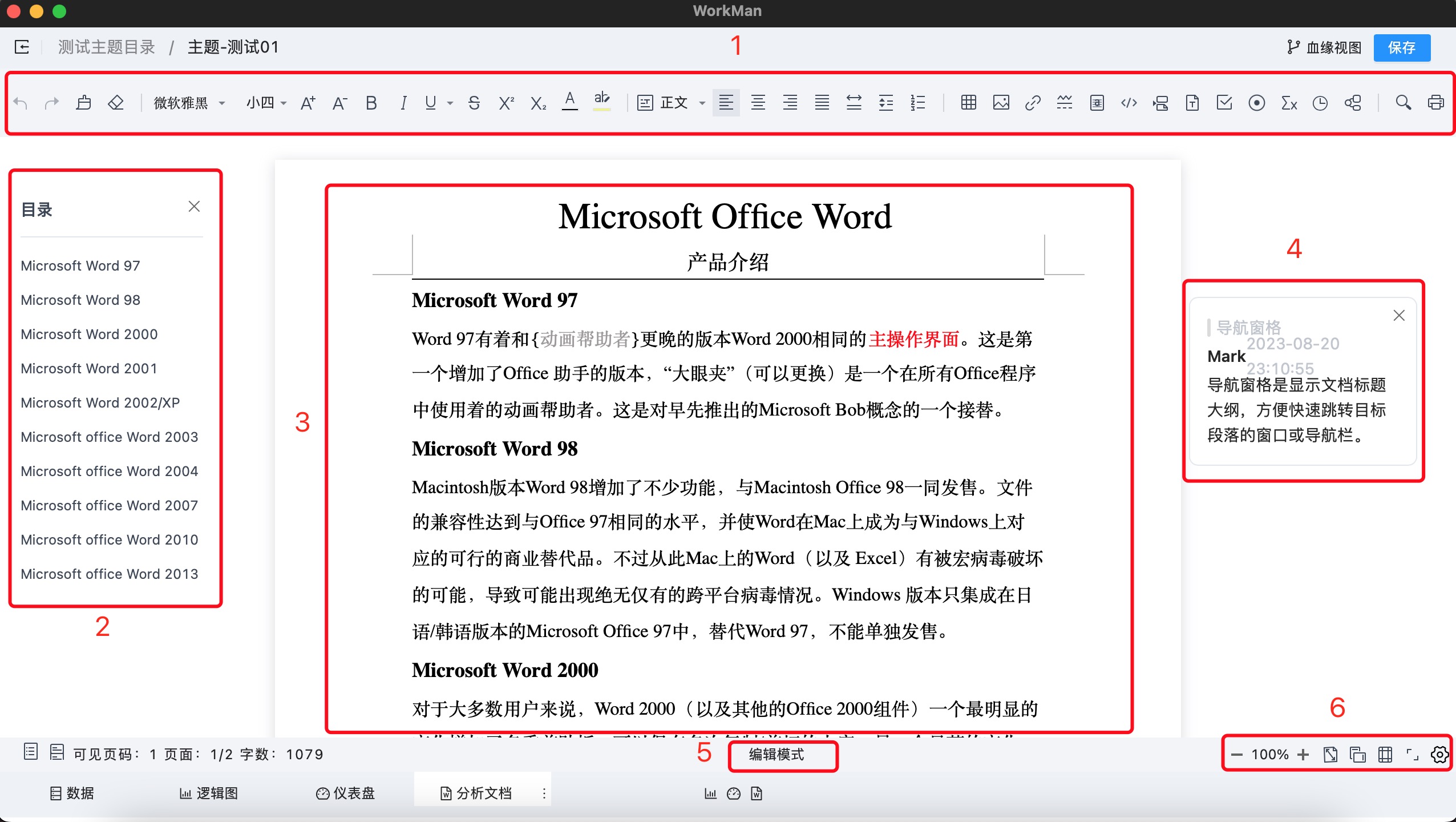Click the distributed alignment icon
This screenshot has height=822, width=1456.
click(854, 103)
